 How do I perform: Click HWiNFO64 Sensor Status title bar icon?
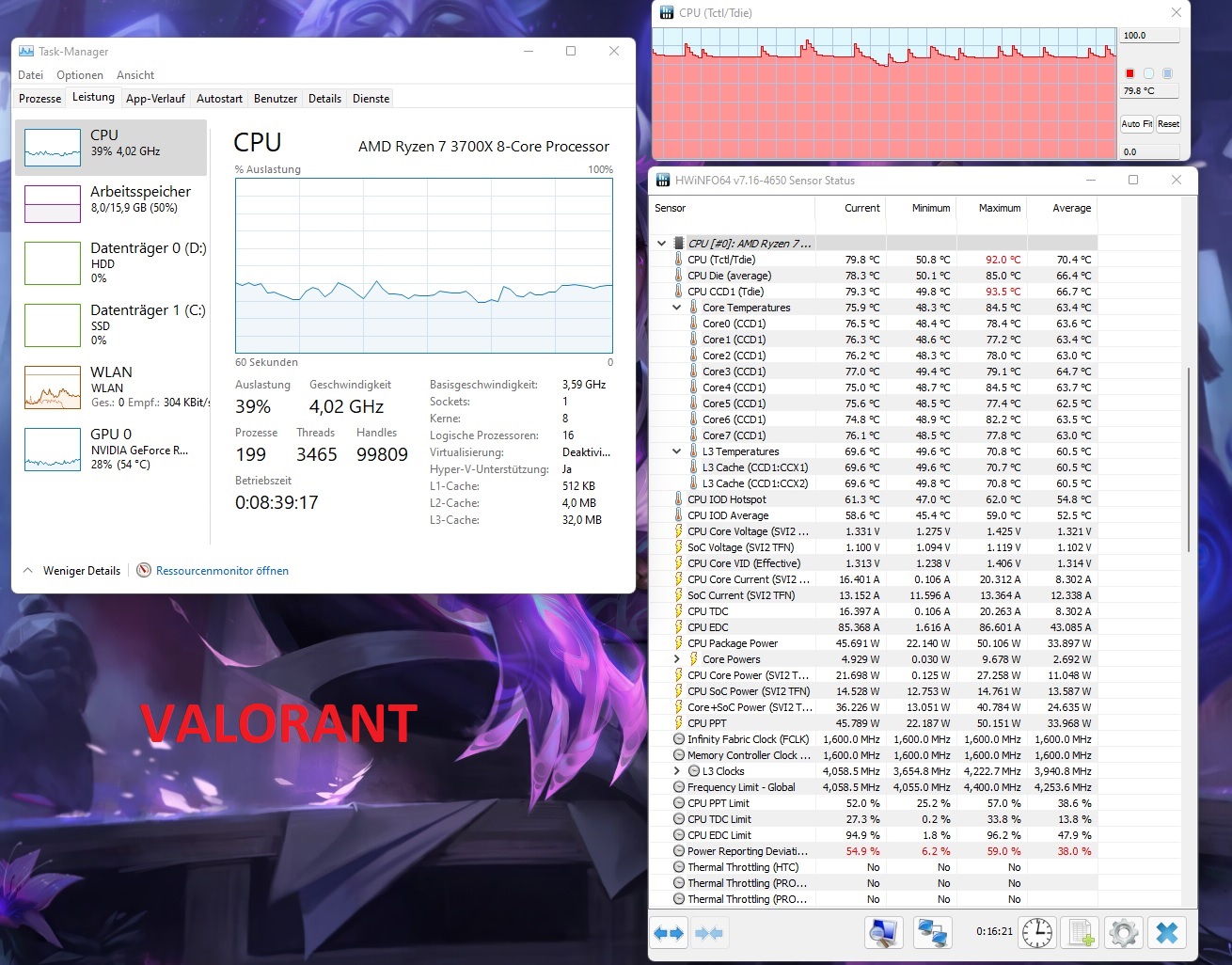(x=663, y=181)
